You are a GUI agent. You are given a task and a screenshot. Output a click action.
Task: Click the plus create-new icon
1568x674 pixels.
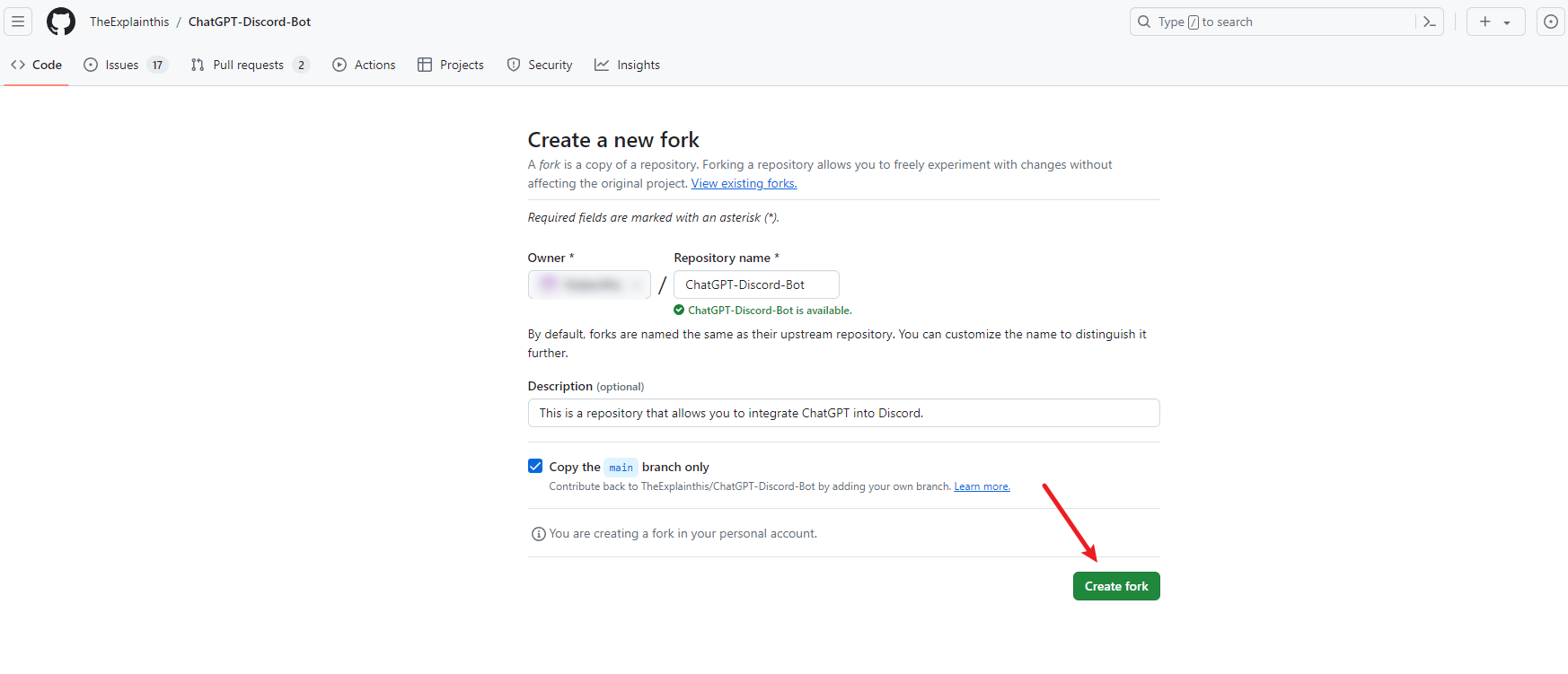click(x=1485, y=22)
